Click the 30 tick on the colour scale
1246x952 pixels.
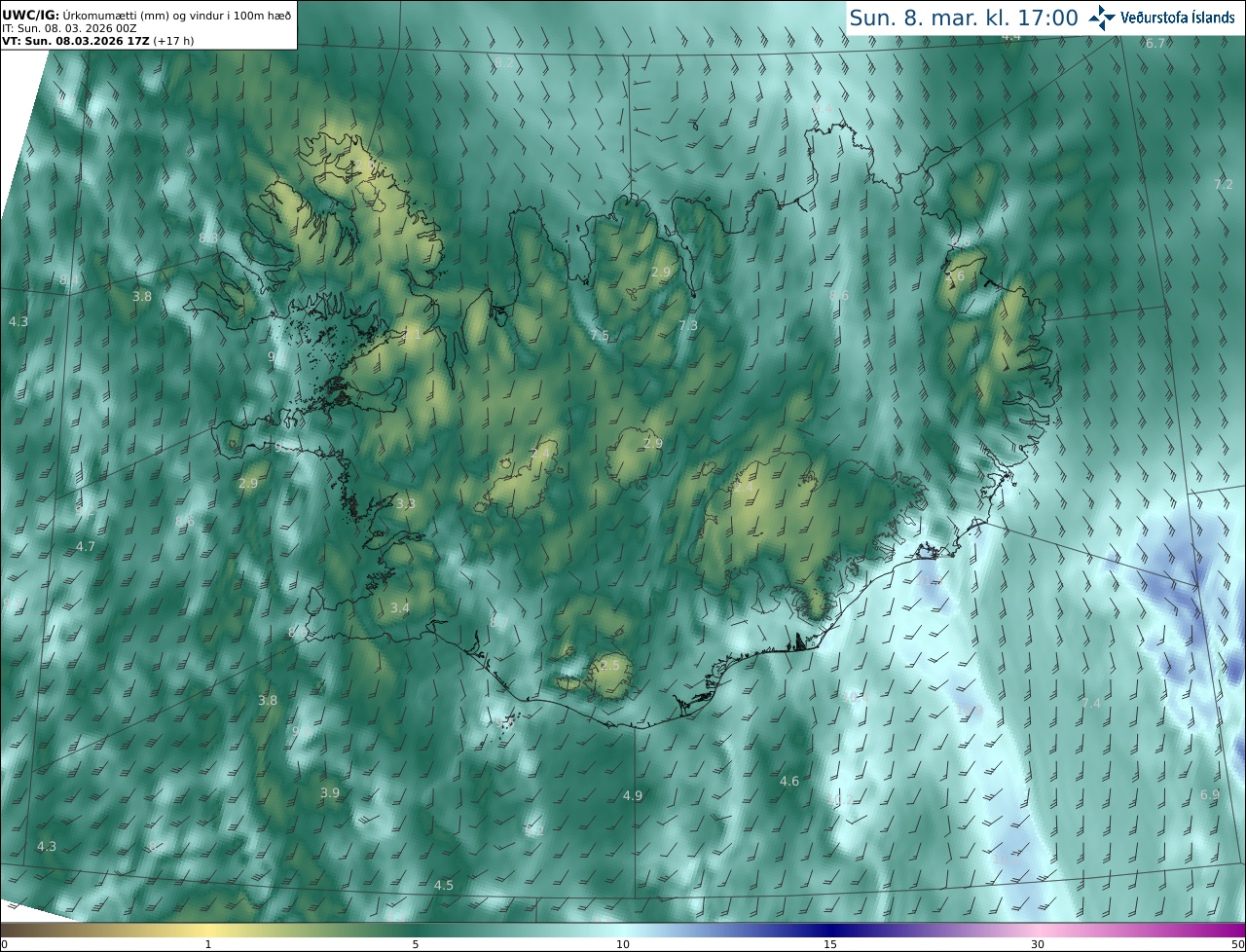tap(1038, 945)
